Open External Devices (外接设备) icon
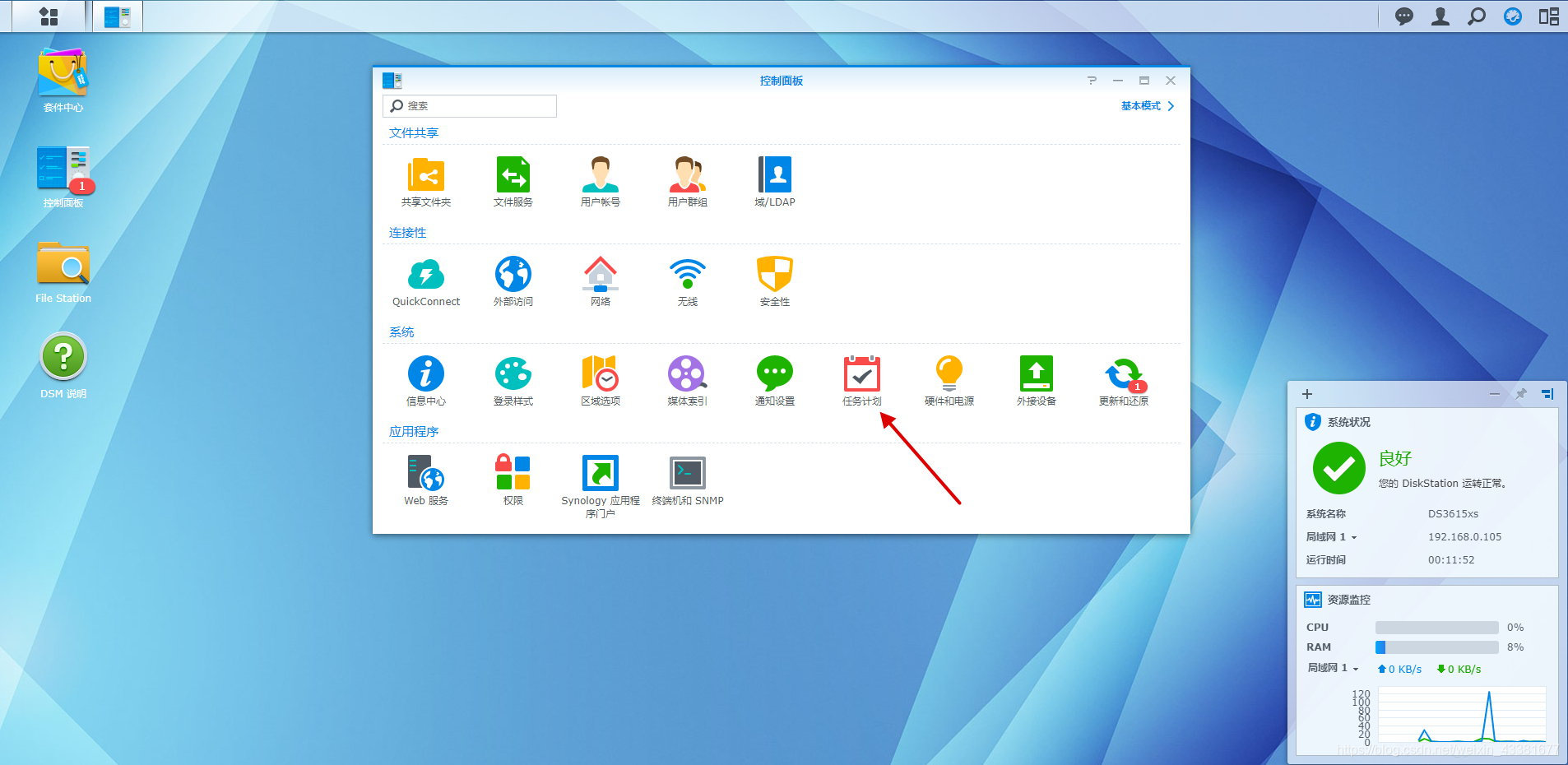1568x765 pixels. pos(1037,374)
